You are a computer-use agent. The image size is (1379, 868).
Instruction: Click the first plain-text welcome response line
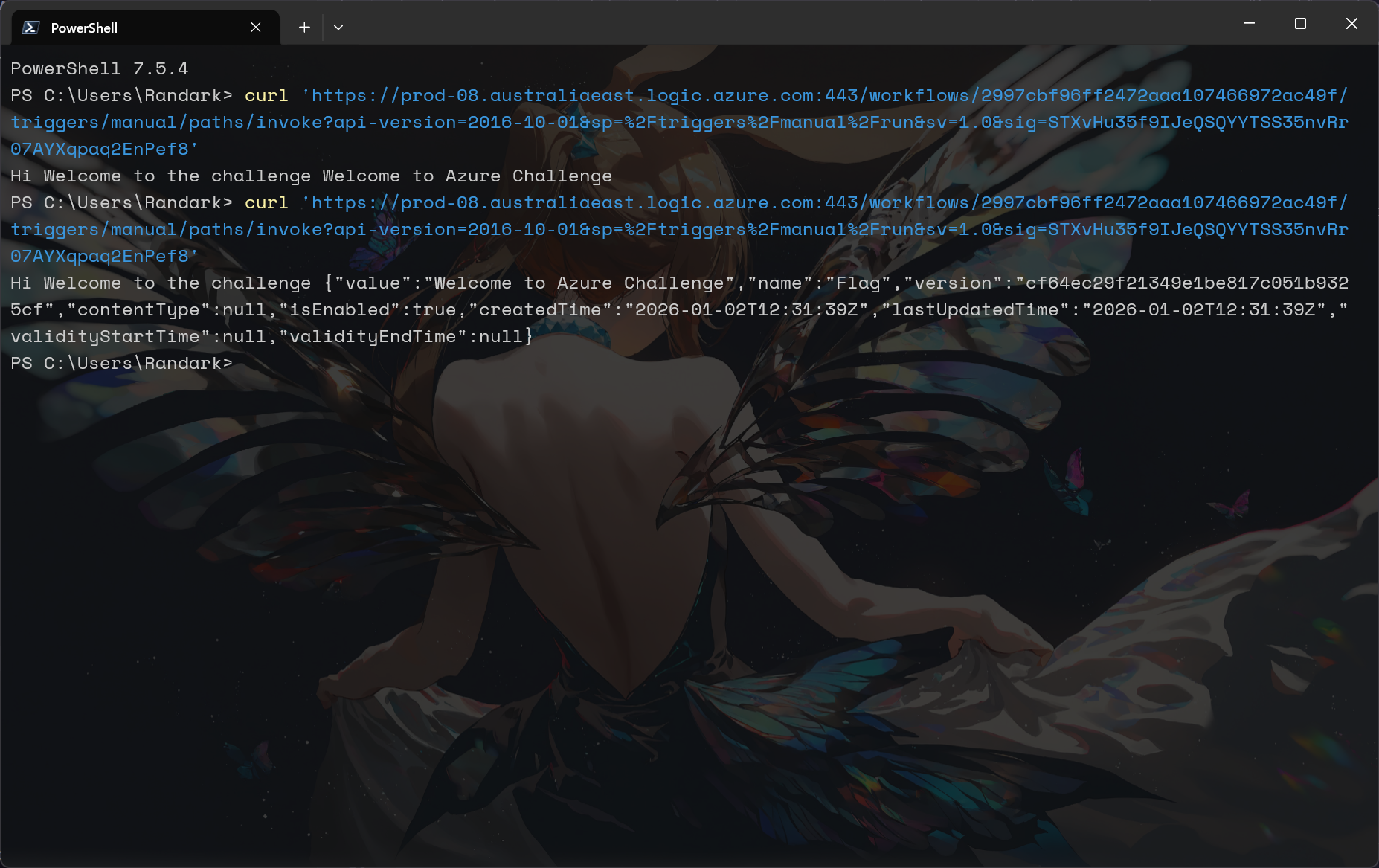(311, 176)
